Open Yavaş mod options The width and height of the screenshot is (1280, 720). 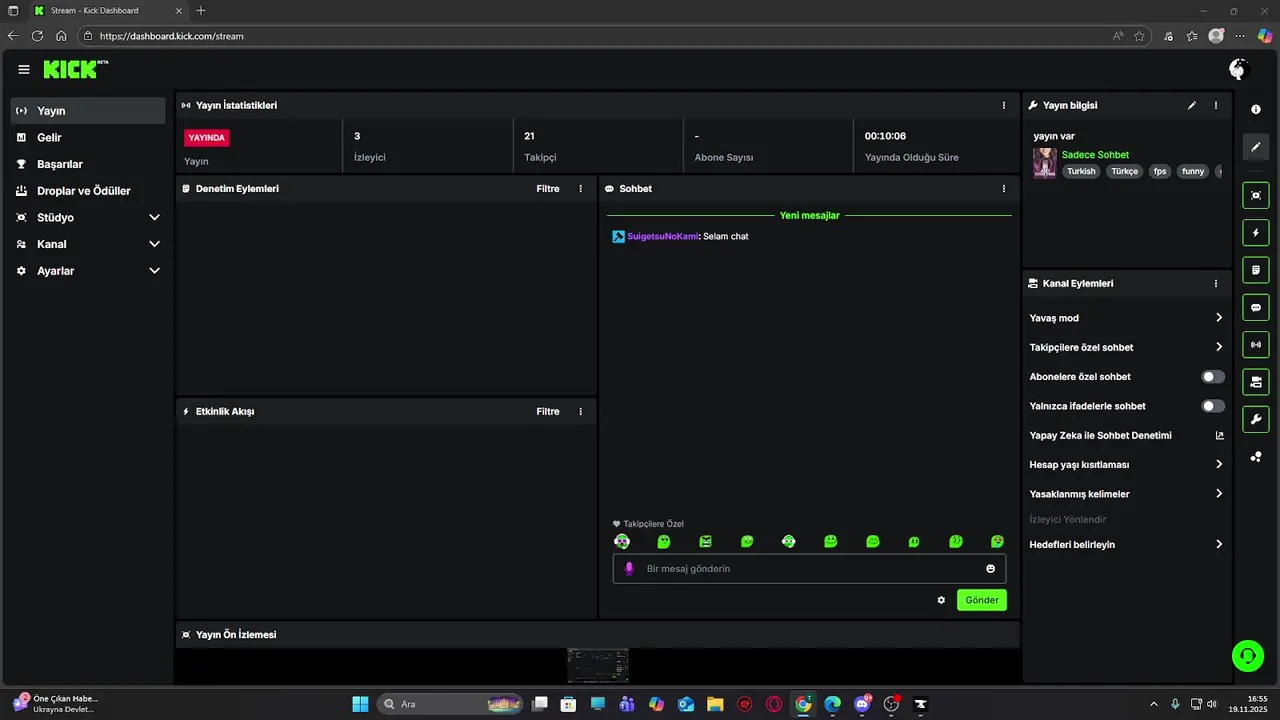pos(1126,318)
